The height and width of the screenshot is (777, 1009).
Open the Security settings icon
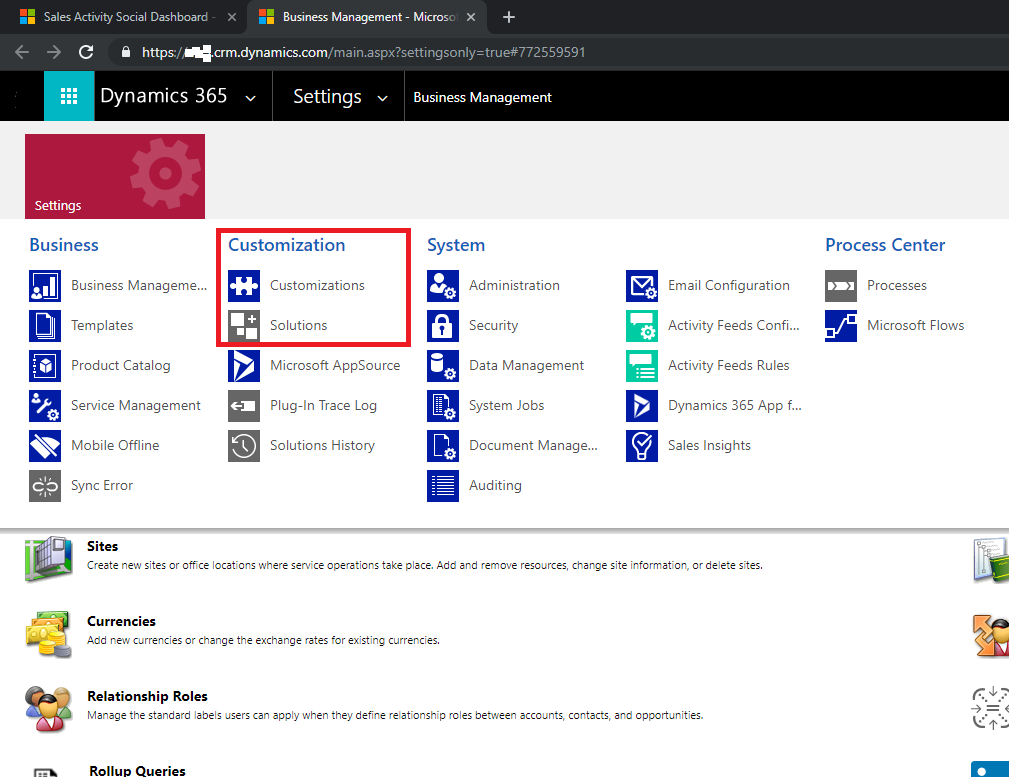442,325
